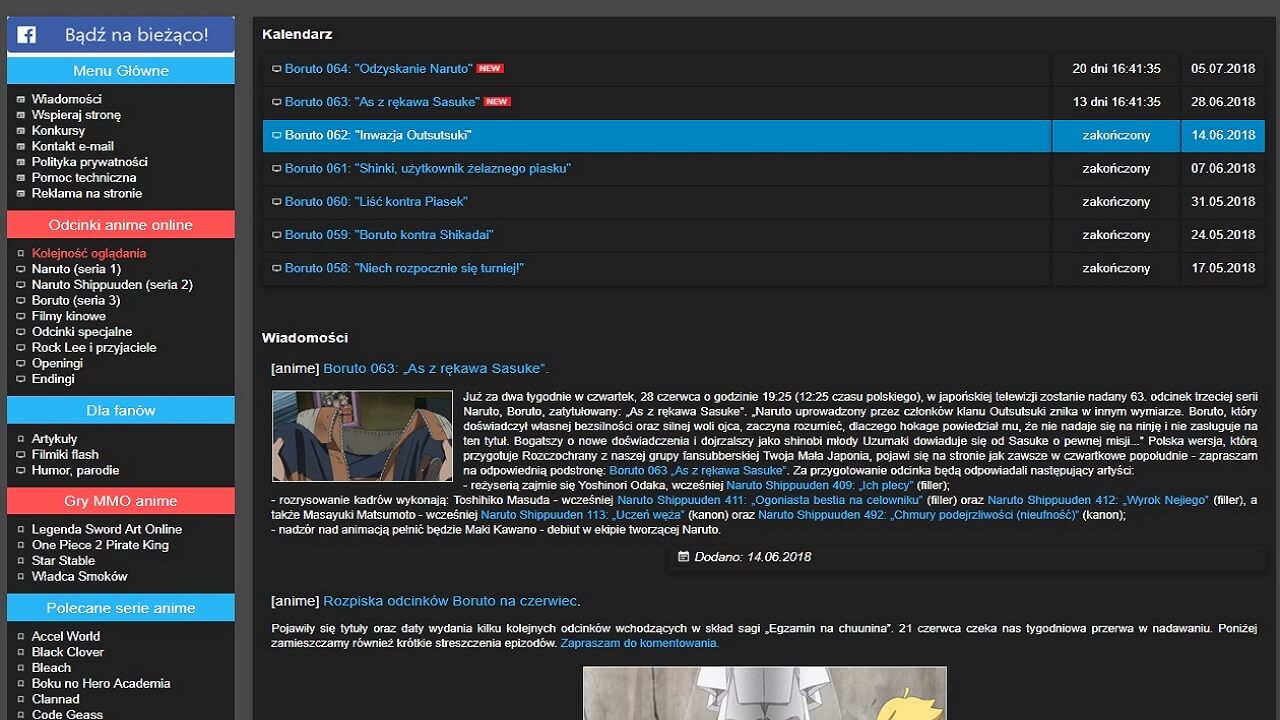1280x720 pixels.
Task: Click the 05.07.2018 date cell
Action: tap(1223, 69)
